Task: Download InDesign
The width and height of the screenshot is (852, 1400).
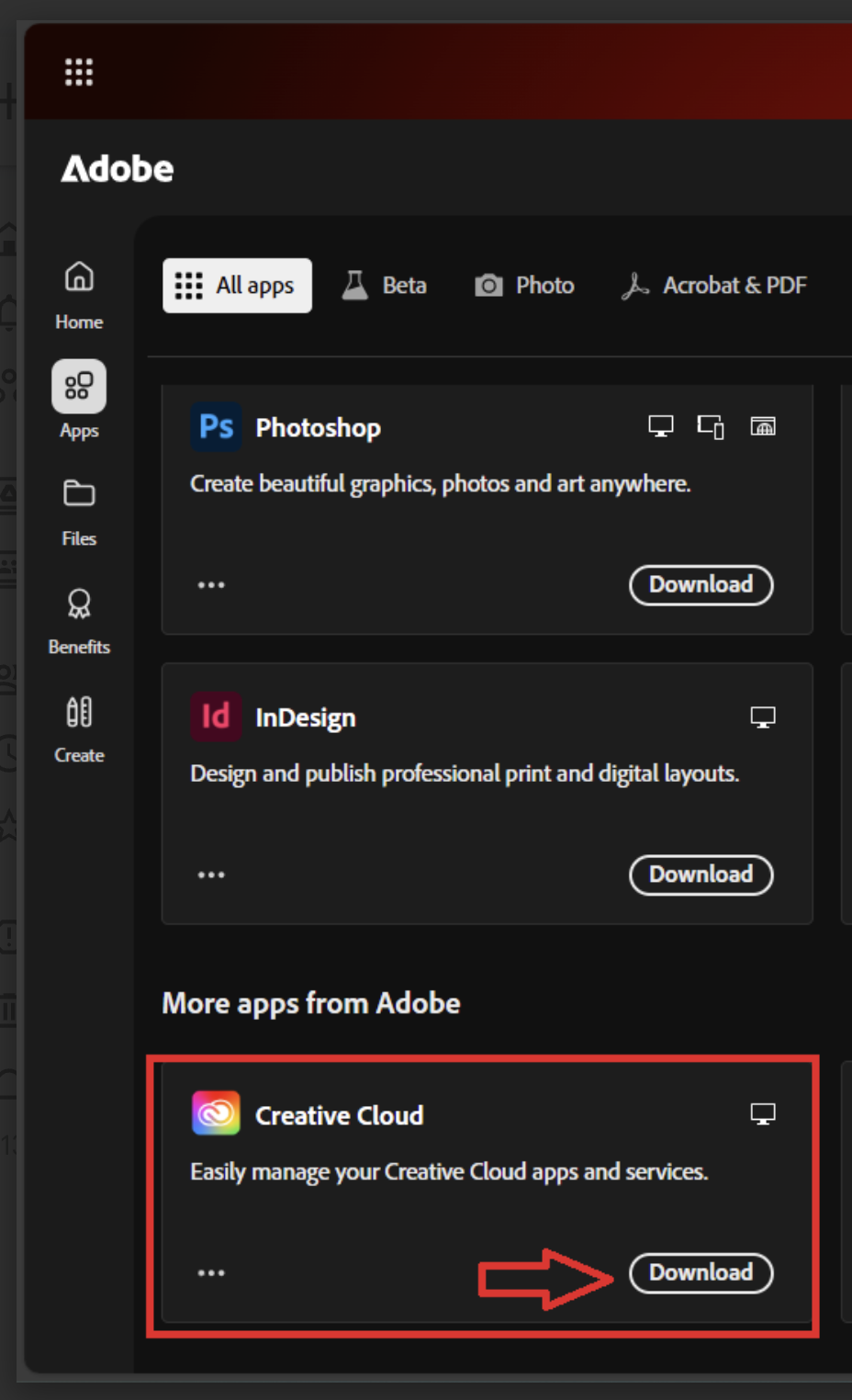Action: pos(701,875)
